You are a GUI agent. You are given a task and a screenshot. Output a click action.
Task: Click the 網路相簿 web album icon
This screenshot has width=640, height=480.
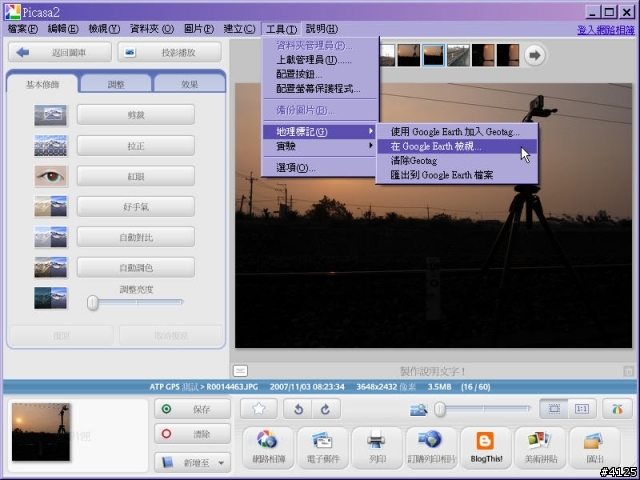pos(268,447)
